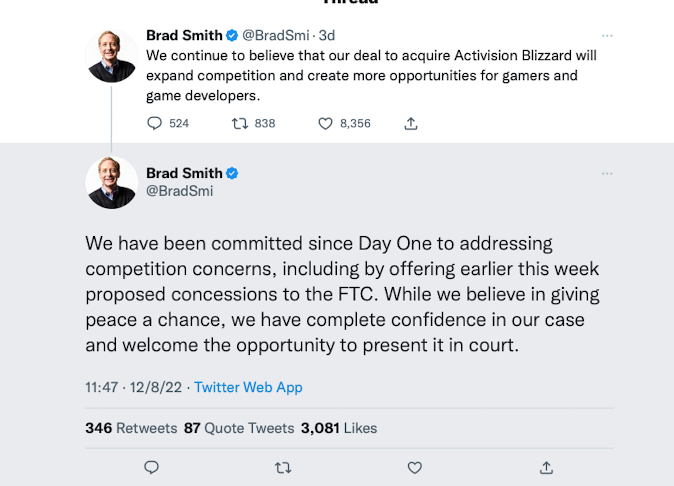Viewport: 674px width, 486px height.
Task: Retweet the main tweet about FTC concessions
Action: click(283, 467)
